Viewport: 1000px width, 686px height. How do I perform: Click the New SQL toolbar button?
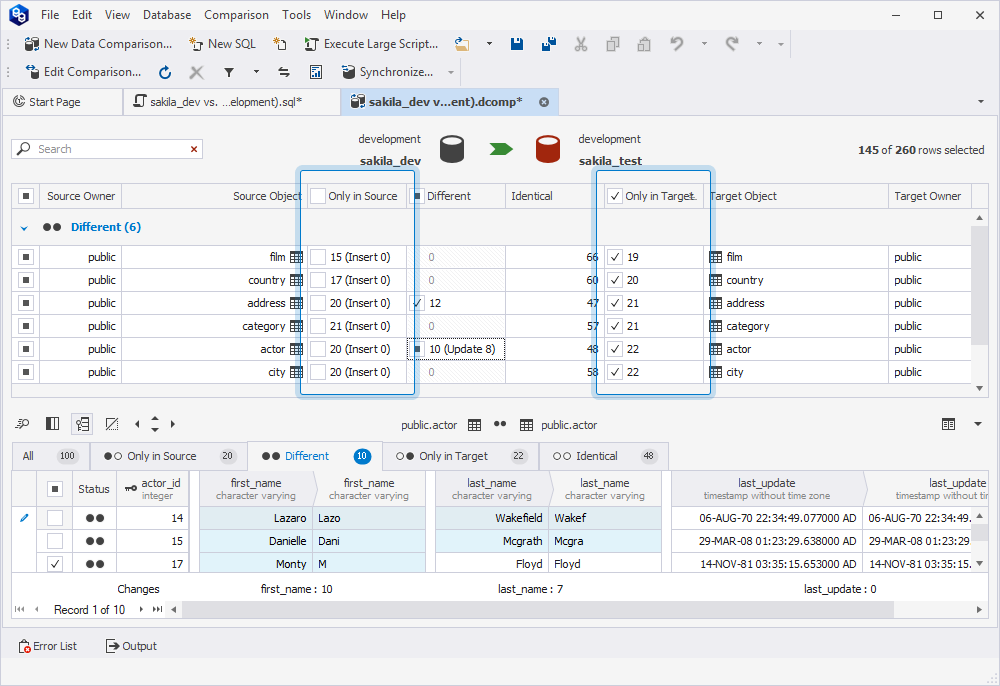point(222,44)
